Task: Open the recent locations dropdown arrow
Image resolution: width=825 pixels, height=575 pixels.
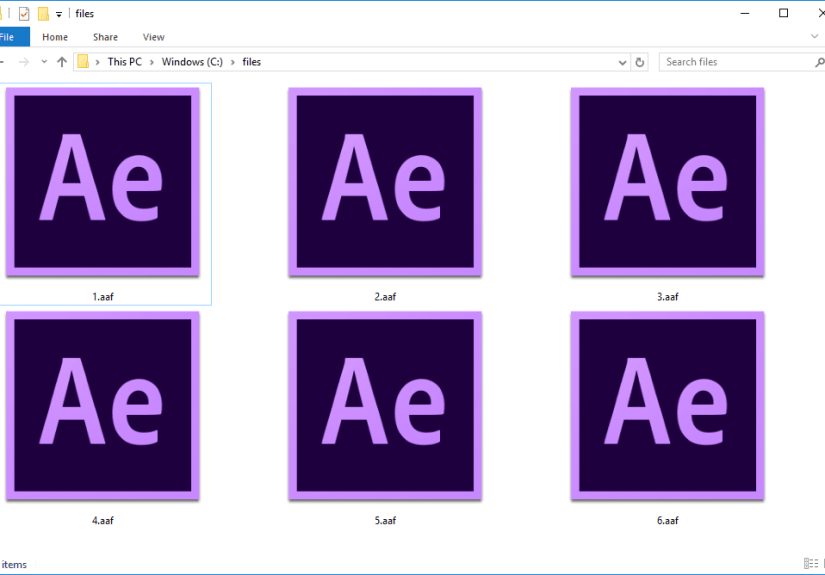Action: 44,62
